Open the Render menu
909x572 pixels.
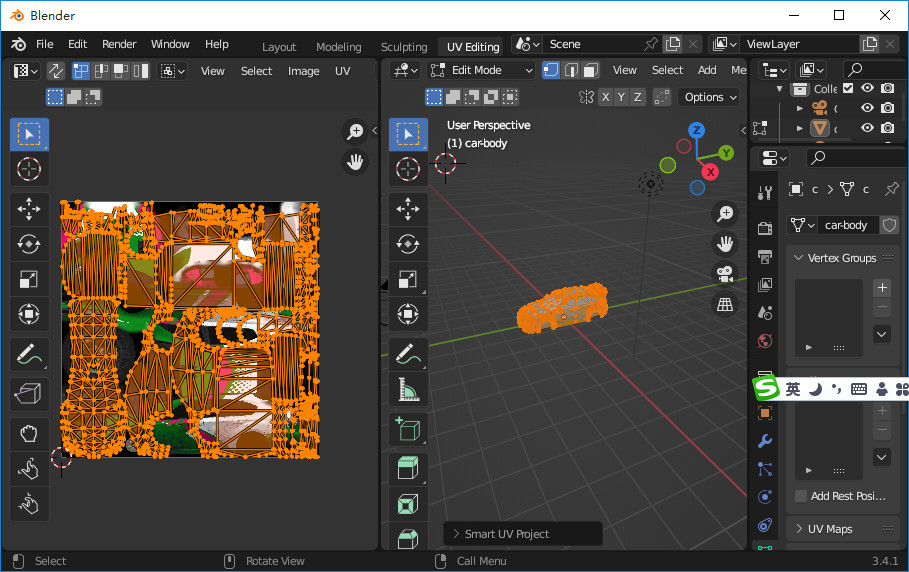[x=119, y=44]
